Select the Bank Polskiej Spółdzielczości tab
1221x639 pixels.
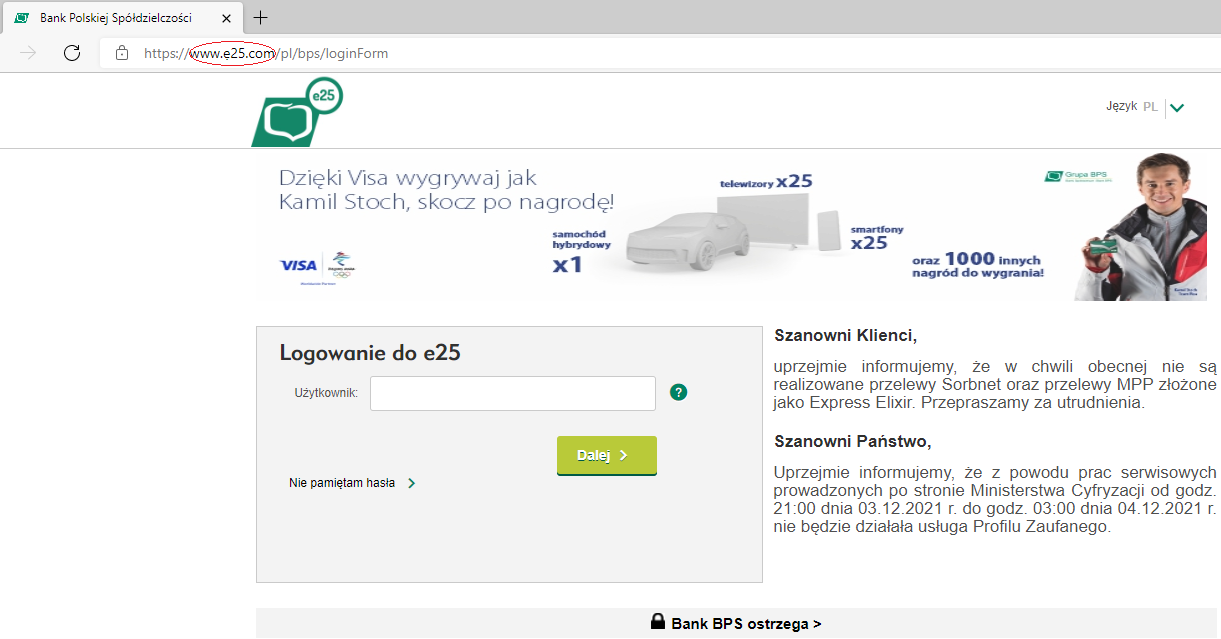(x=122, y=18)
